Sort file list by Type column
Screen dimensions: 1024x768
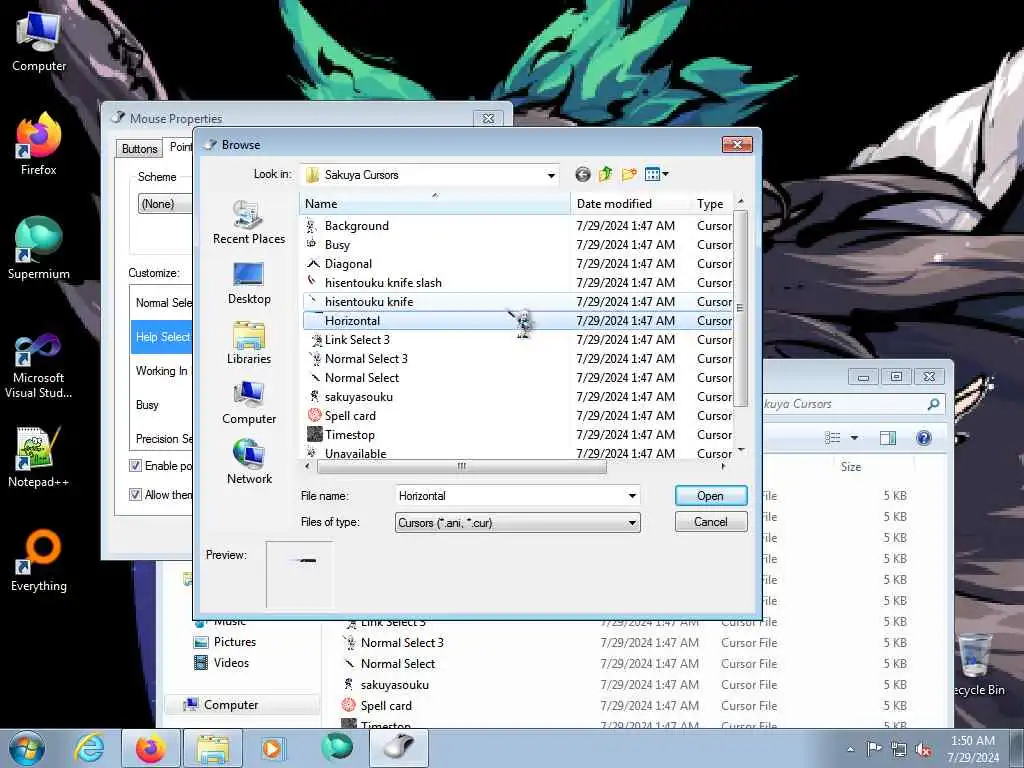(711, 204)
